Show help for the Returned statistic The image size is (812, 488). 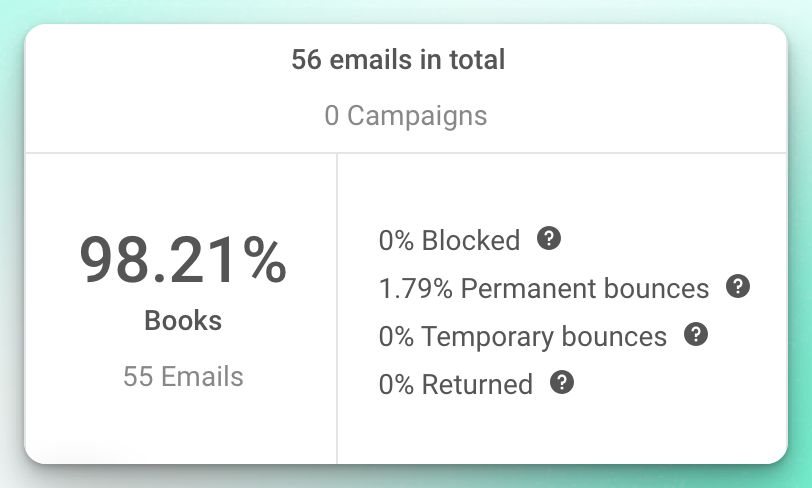click(562, 382)
